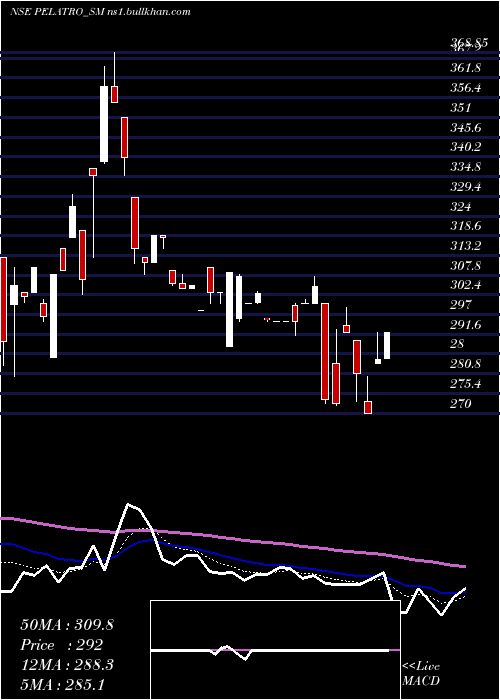The image size is (500, 700).
Task: Click the 50MA : 309.8 readout
Action: [x=67, y=625]
